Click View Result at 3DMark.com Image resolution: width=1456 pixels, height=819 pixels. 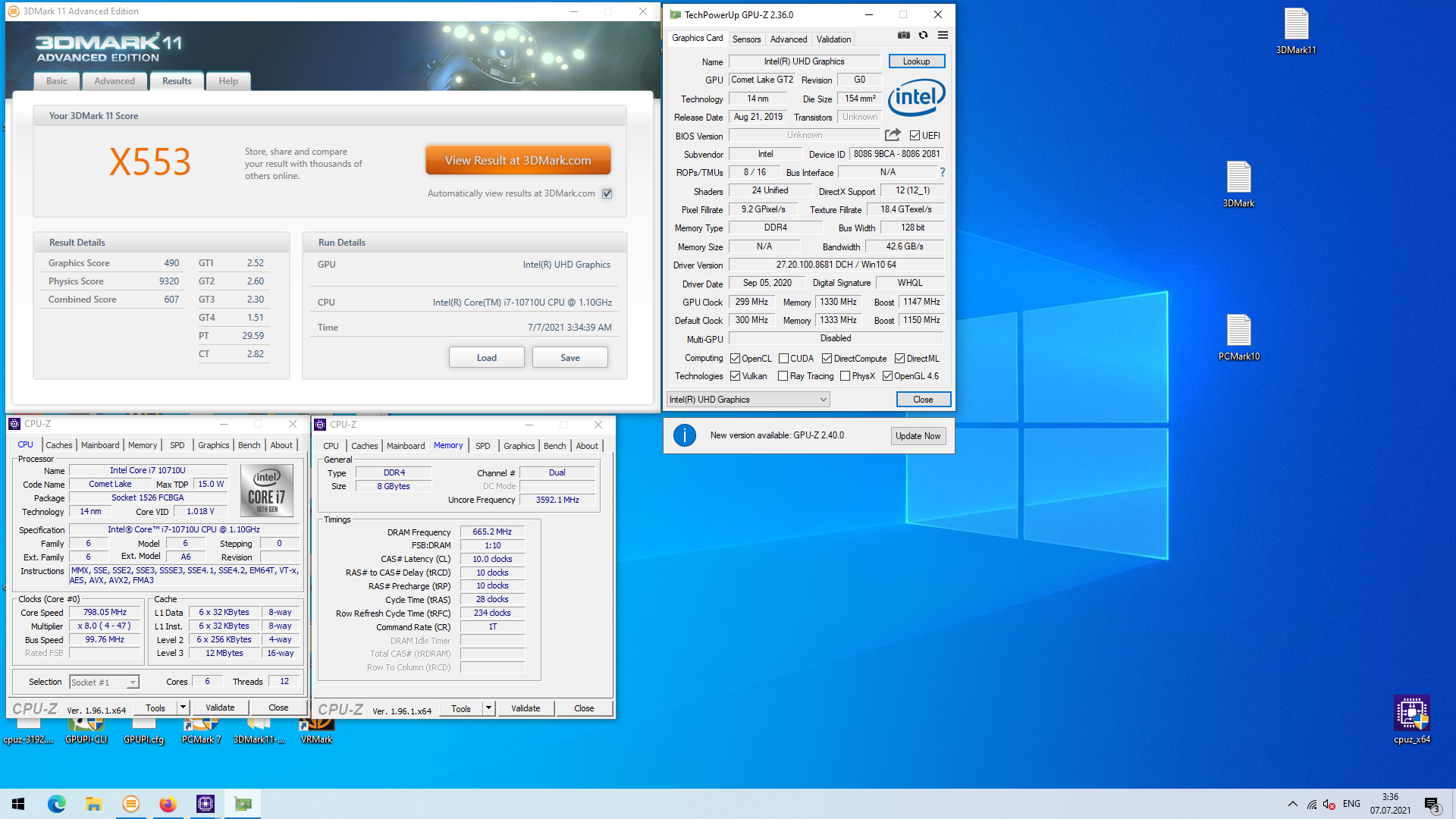pyautogui.click(x=518, y=161)
